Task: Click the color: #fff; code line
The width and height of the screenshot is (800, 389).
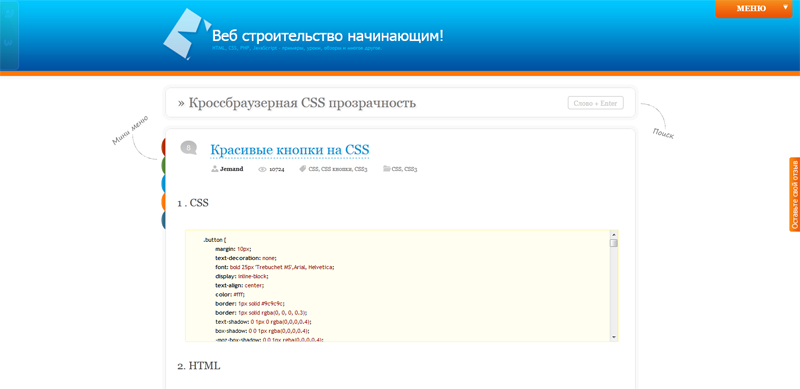Action: [x=230, y=295]
